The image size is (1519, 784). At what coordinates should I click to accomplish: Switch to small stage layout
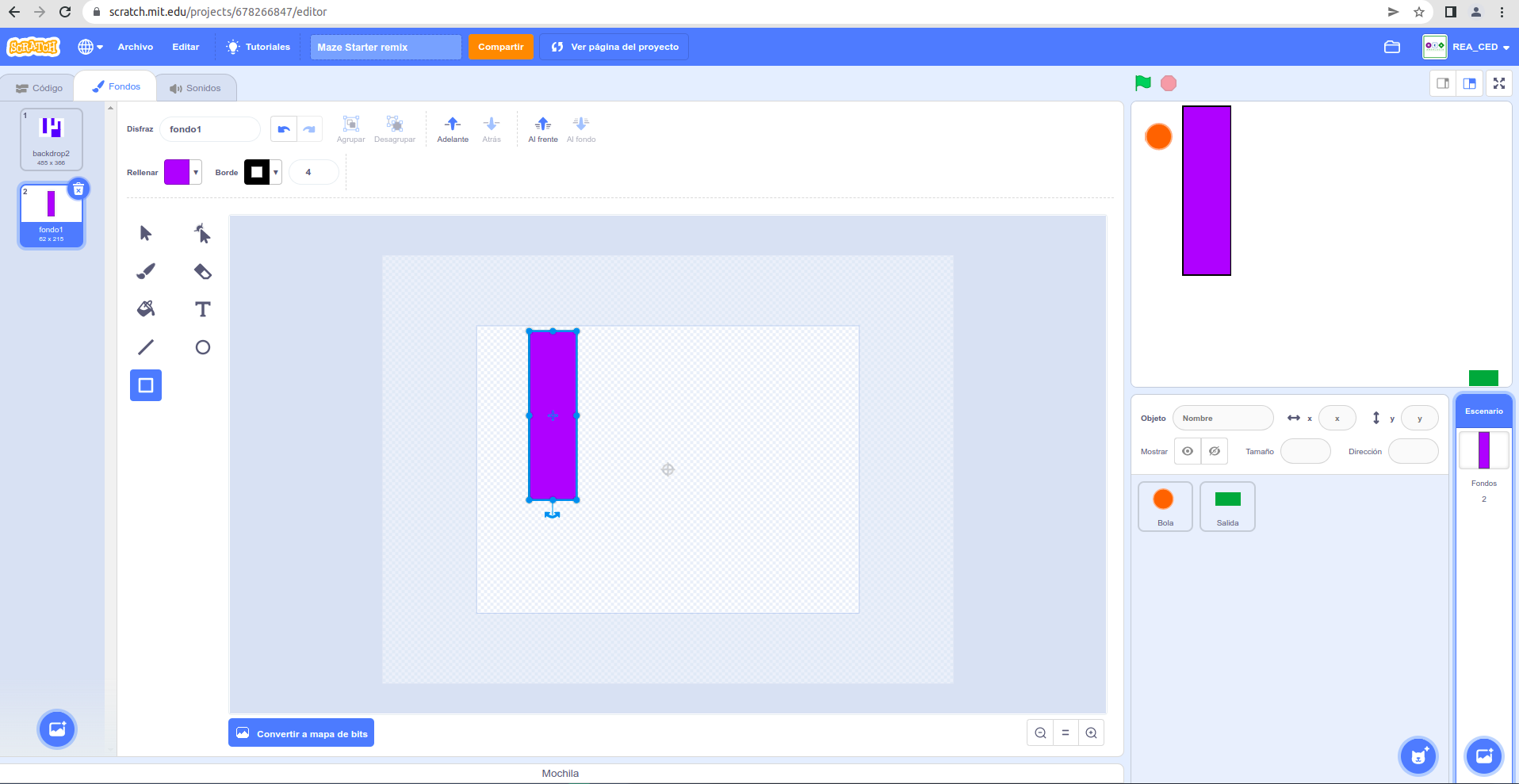1443,83
